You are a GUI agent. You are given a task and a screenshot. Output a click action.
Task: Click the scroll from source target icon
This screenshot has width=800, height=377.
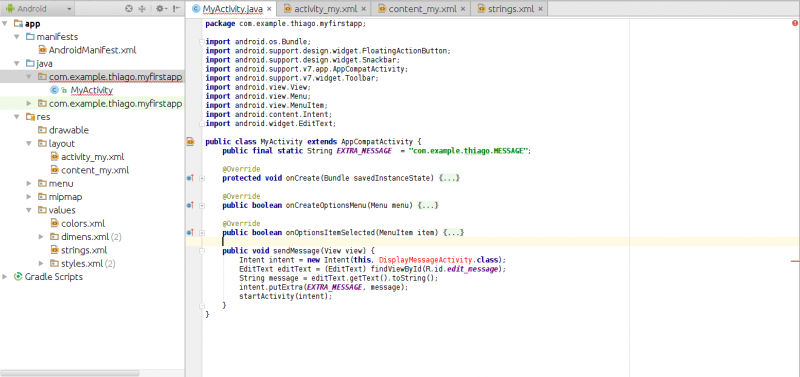pos(129,9)
